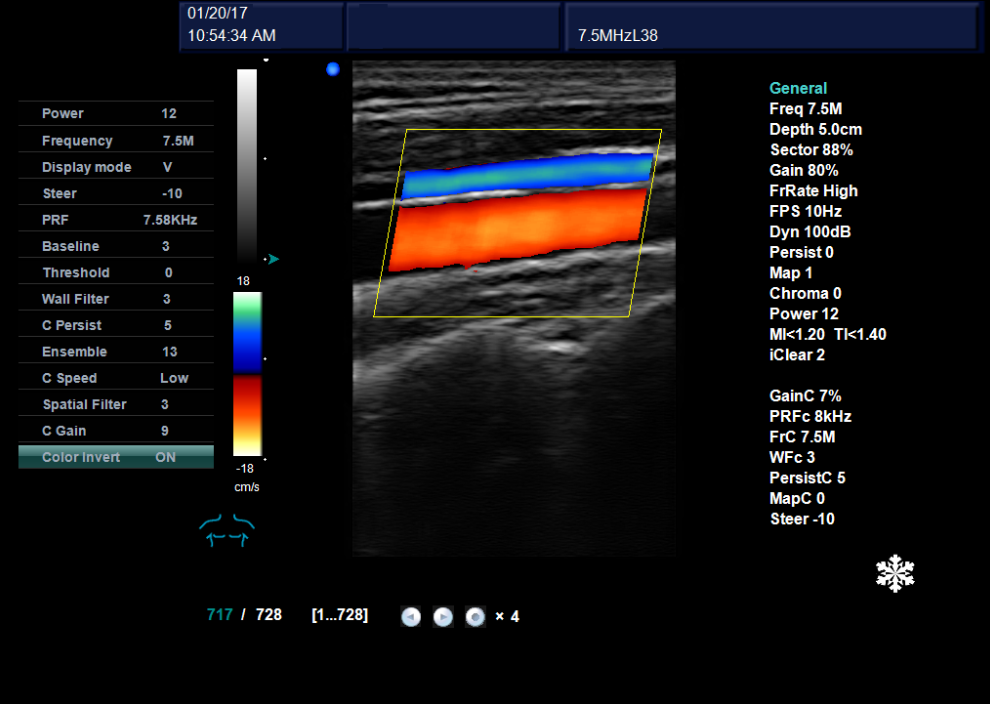Click the PRFc 8kHz info line
Viewport: 990px width, 704px height.
click(811, 417)
